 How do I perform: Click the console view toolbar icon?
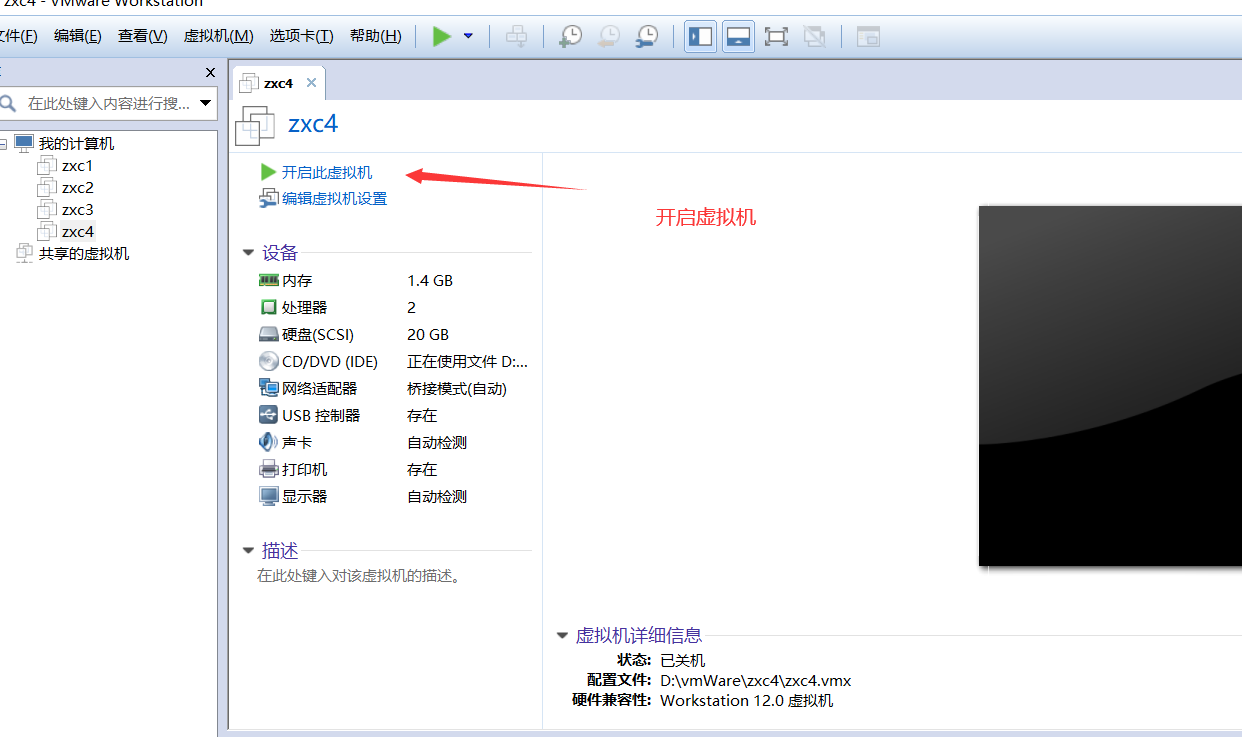[x=868, y=37]
